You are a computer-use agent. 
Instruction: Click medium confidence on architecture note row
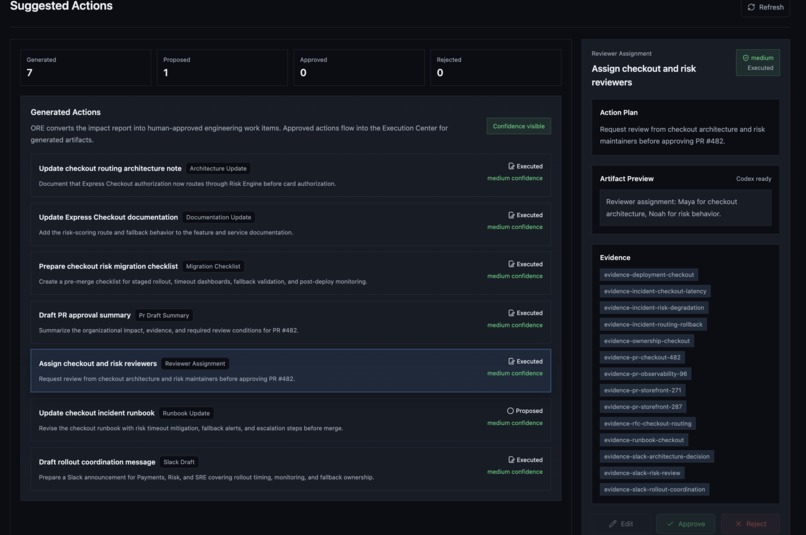pyautogui.click(x=515, y=178)
